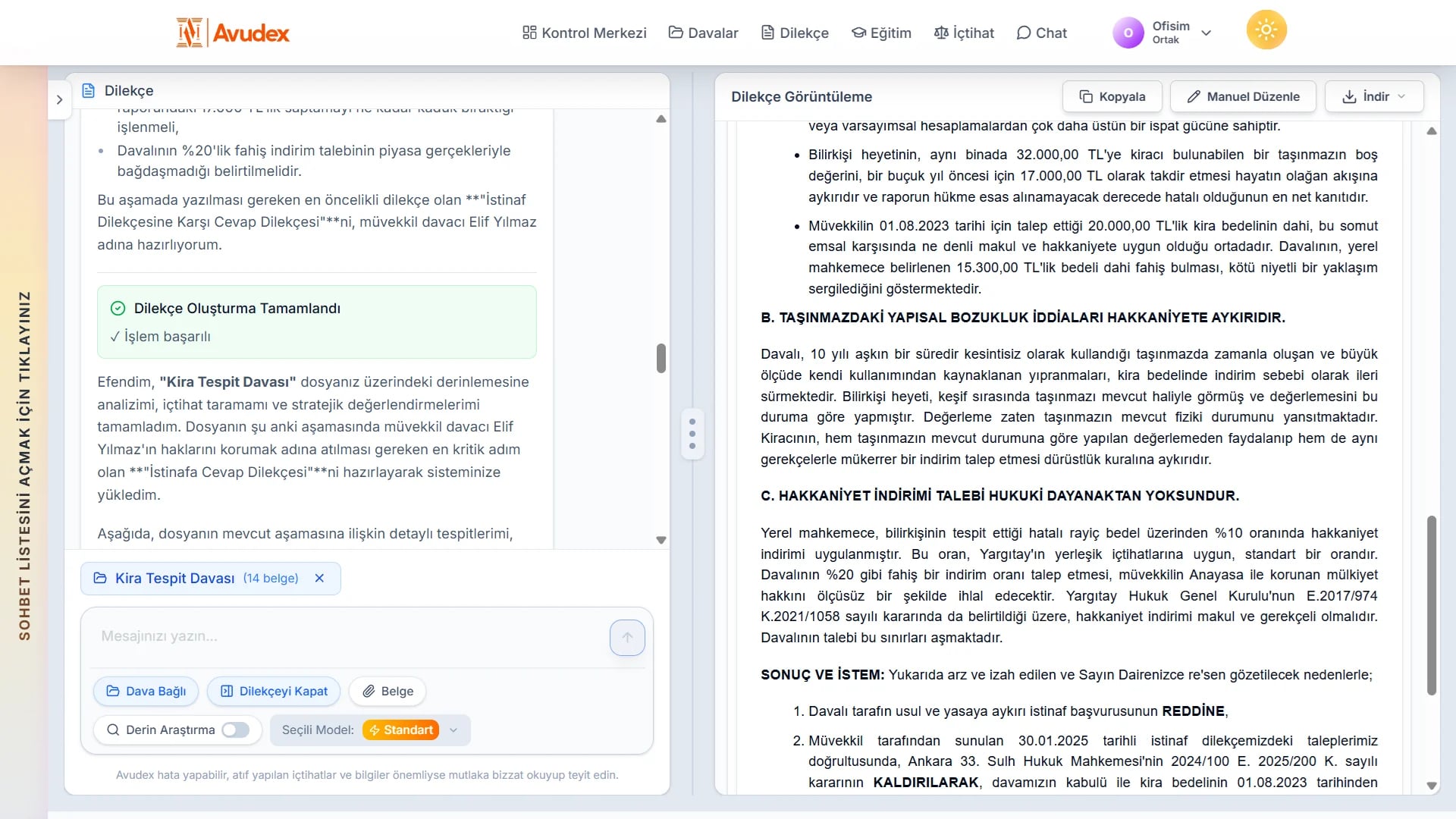1456x819 pixels.
Task: Open the Chat menu item
Action: coord(1043,33)
